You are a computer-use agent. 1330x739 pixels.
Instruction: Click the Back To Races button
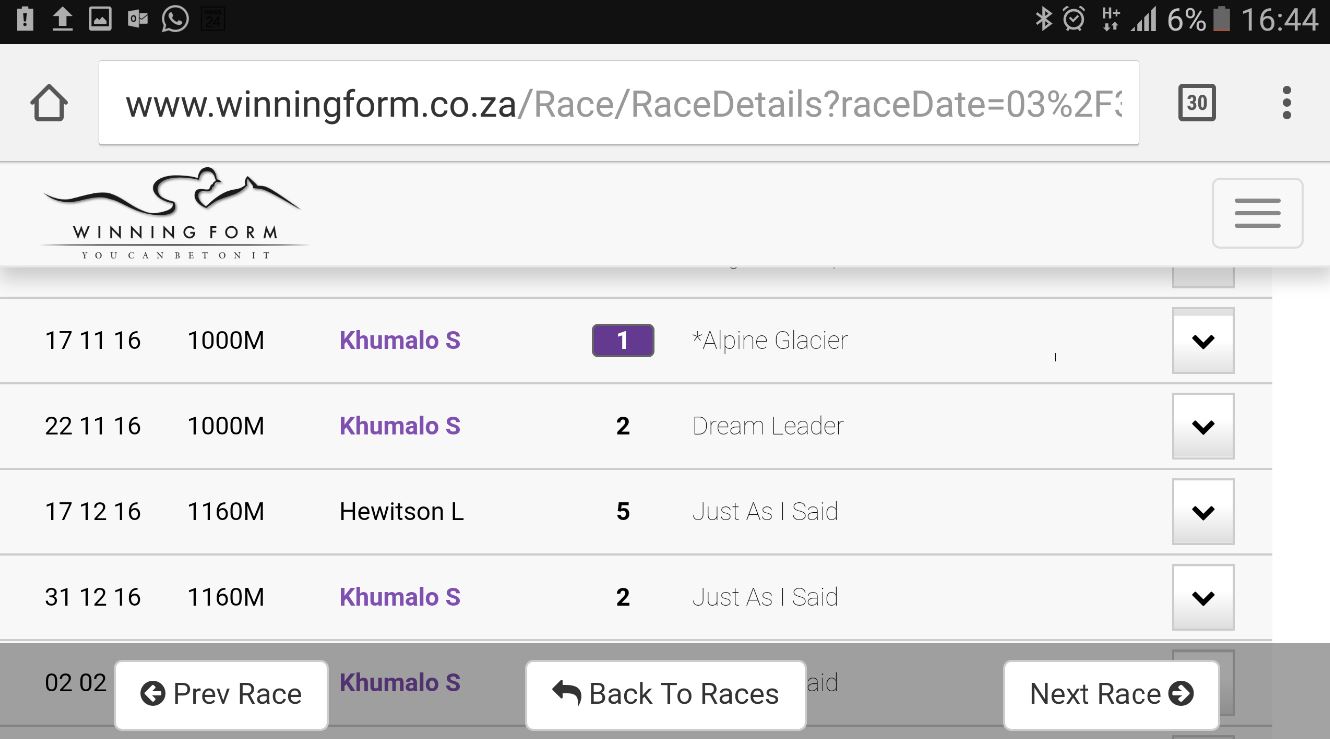click(x=665, y=695)
